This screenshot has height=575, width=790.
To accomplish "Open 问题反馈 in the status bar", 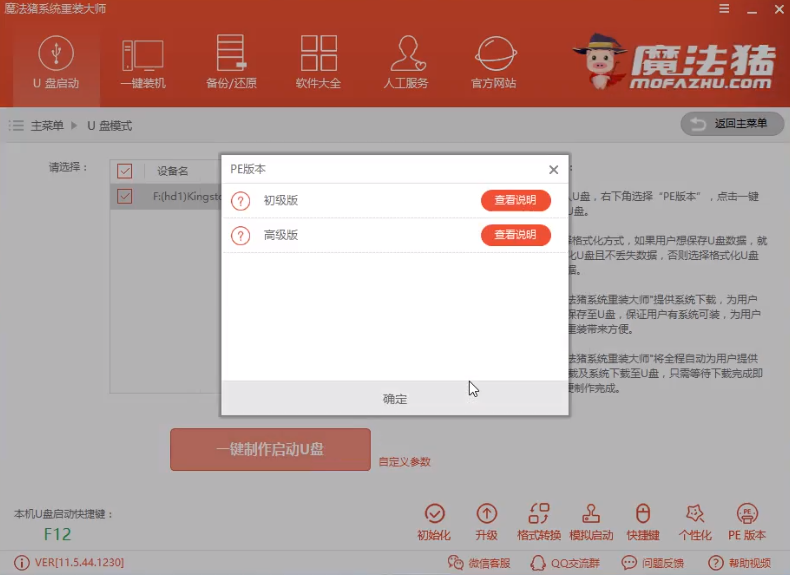I will click(x=653, y=563).
